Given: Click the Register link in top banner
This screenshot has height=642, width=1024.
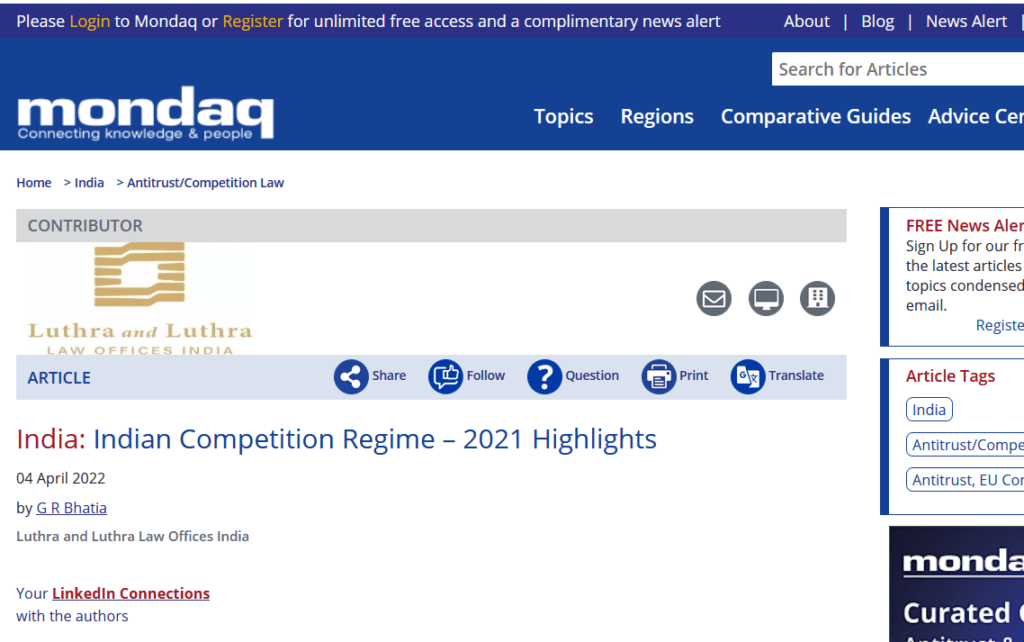Looking at the screenshot, I should coord(252,21).
